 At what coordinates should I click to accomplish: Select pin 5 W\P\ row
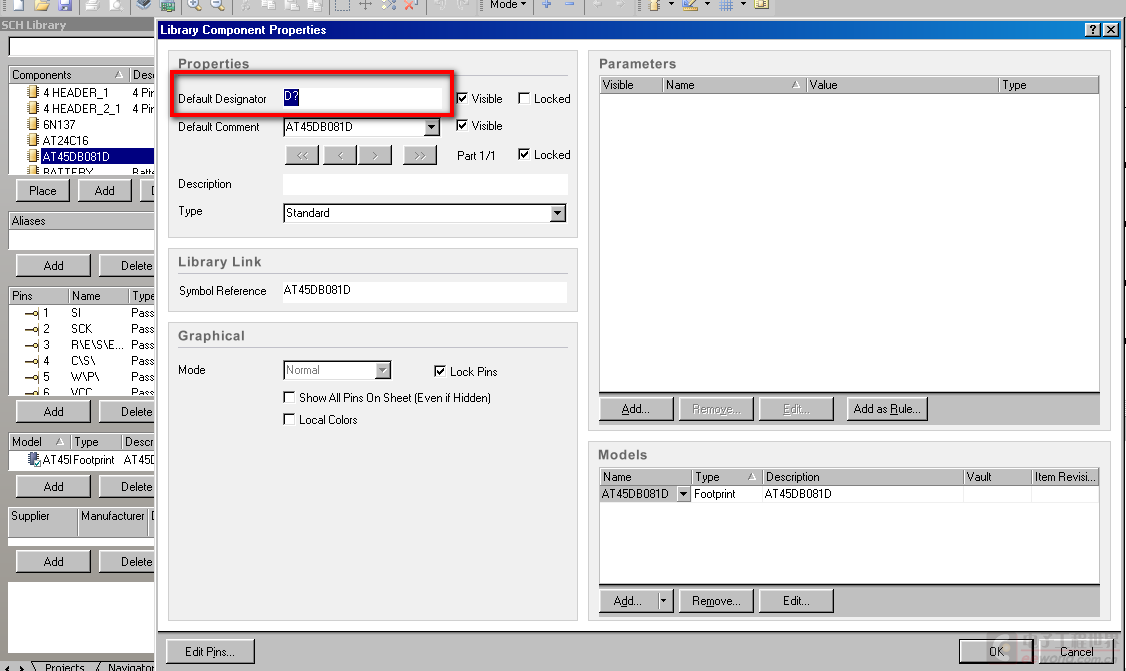point(81,376)
